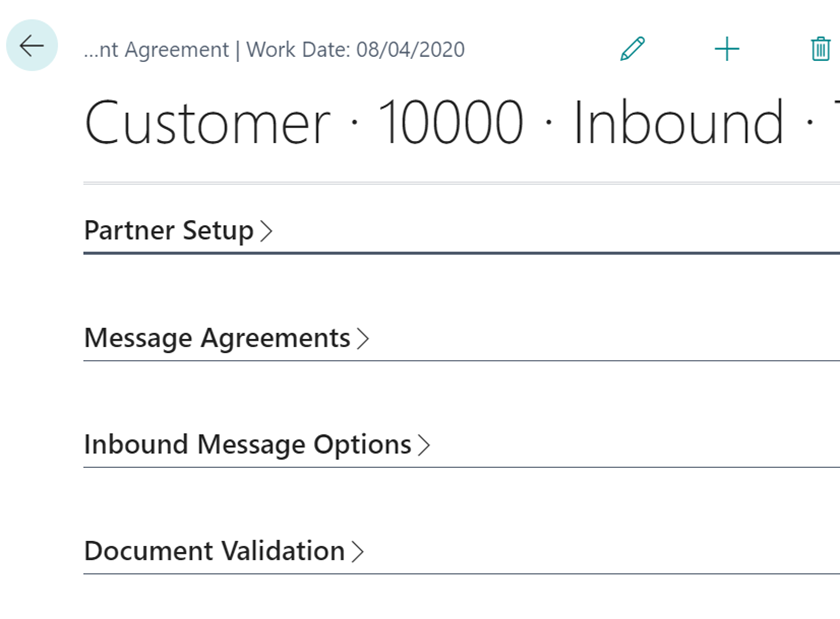The width and height of the screenshot is (840, 619).
Task: Add a new agreement via plus icon
Action: point(727,48)
